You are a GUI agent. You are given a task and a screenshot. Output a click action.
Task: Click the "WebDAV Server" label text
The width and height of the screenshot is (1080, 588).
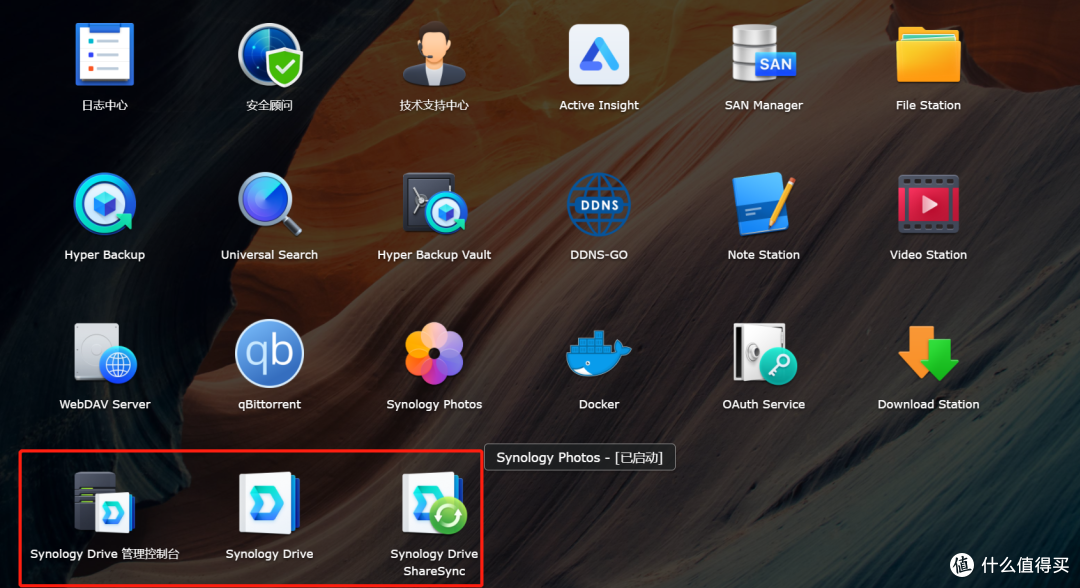pos(105,404)
